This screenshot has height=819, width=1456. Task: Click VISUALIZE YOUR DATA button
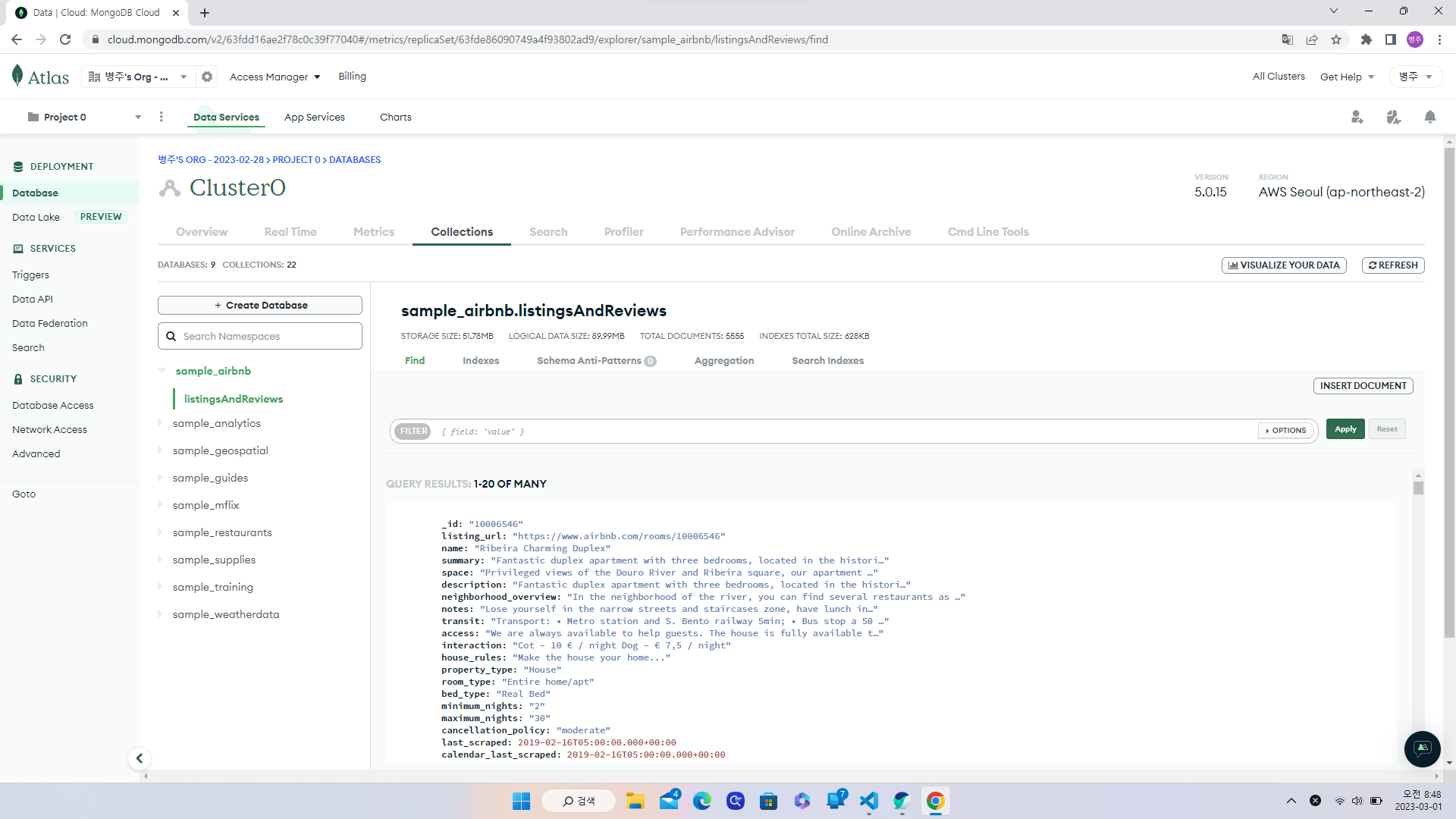click(1284, 265)
